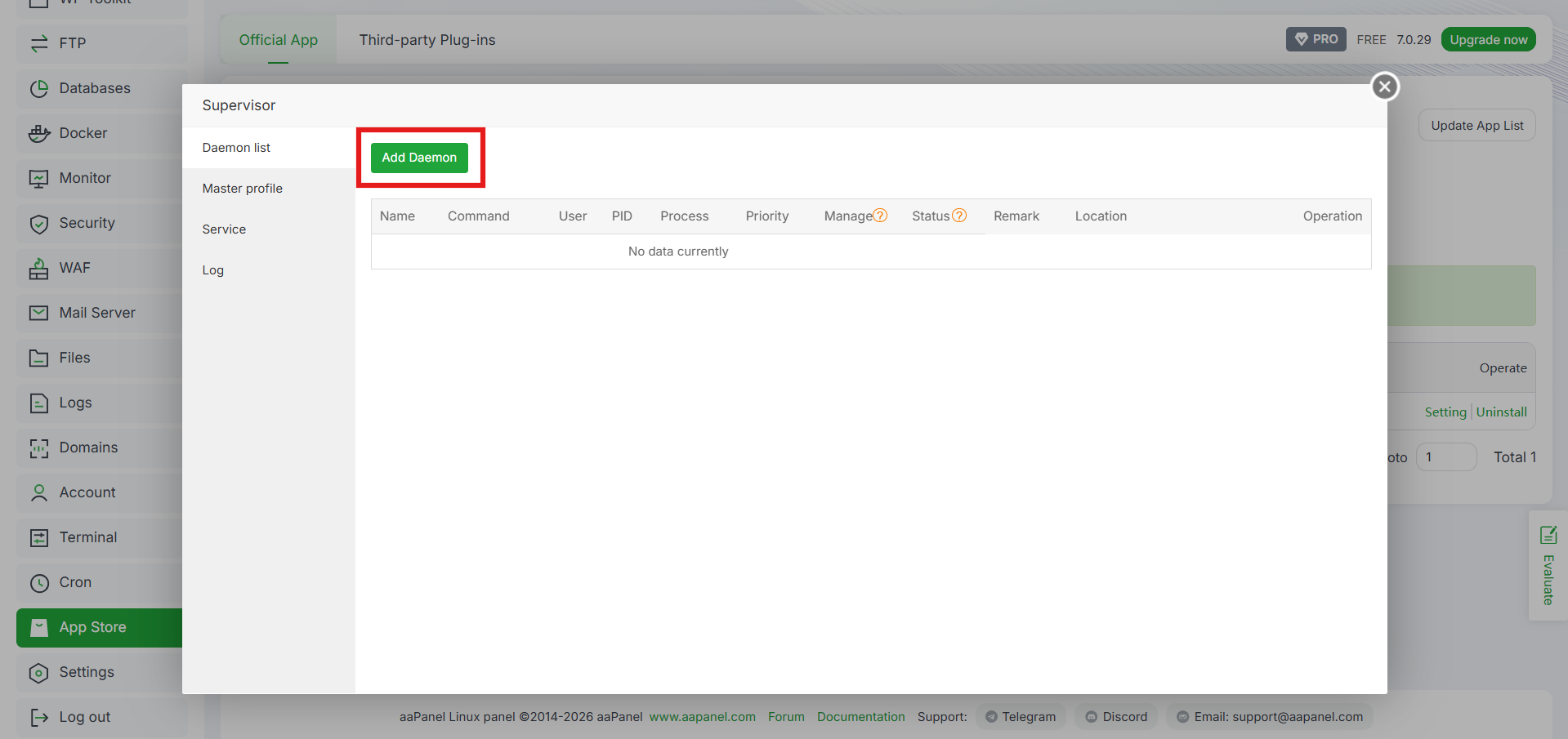Click the Terminal icon in sidebar
Screen dimensions: 1568x739
point(39,537)
